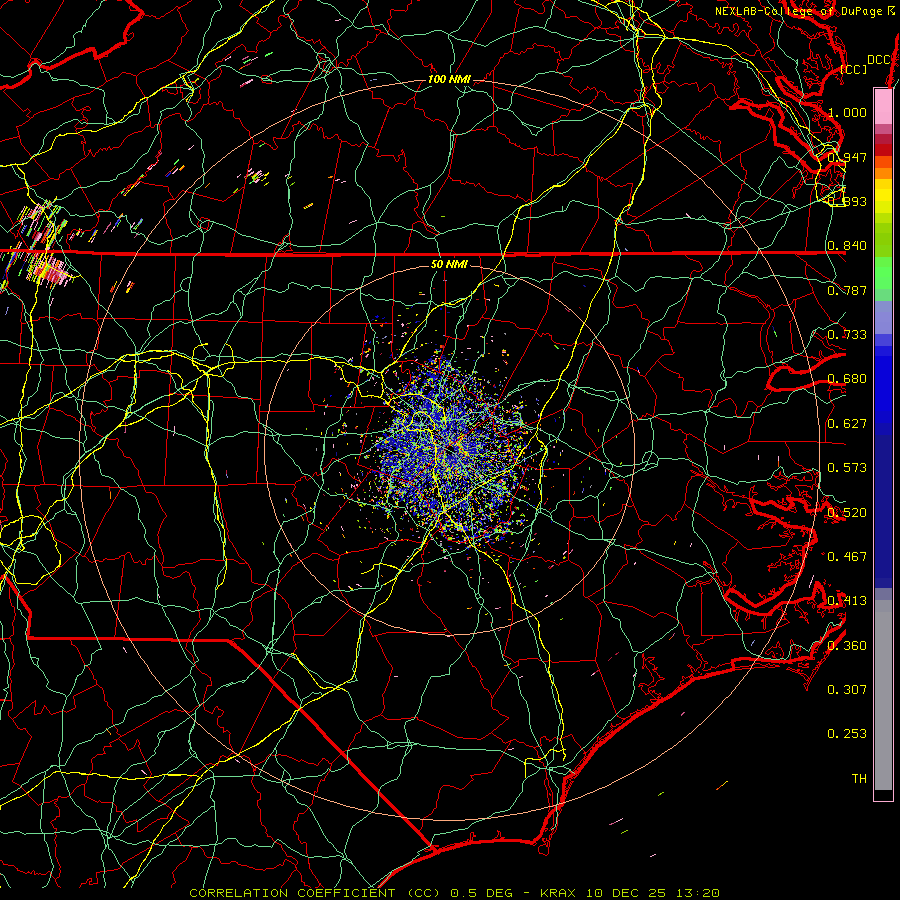Pick the pink color band beside 1.000
900x900 pixels.
tap(883, 107)
